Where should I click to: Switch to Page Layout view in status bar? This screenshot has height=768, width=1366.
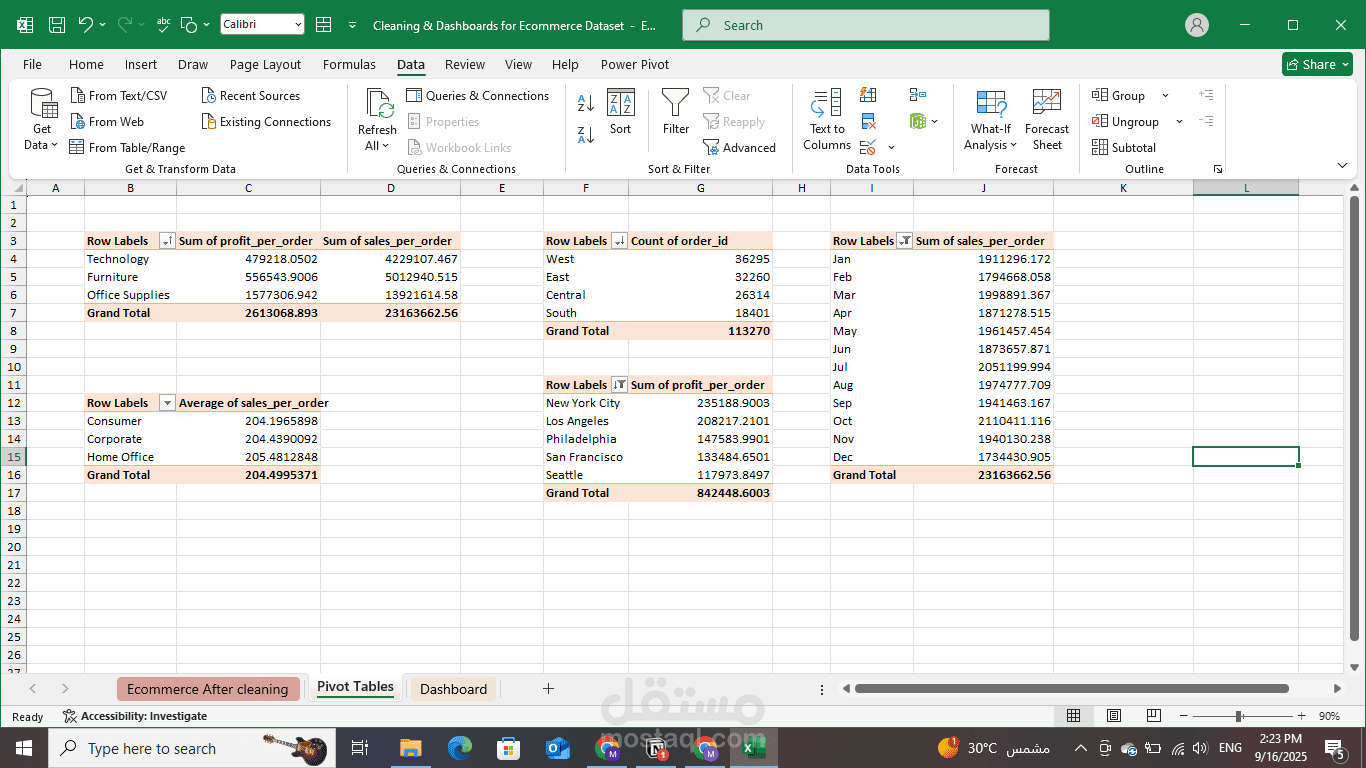pos(1114,716)
